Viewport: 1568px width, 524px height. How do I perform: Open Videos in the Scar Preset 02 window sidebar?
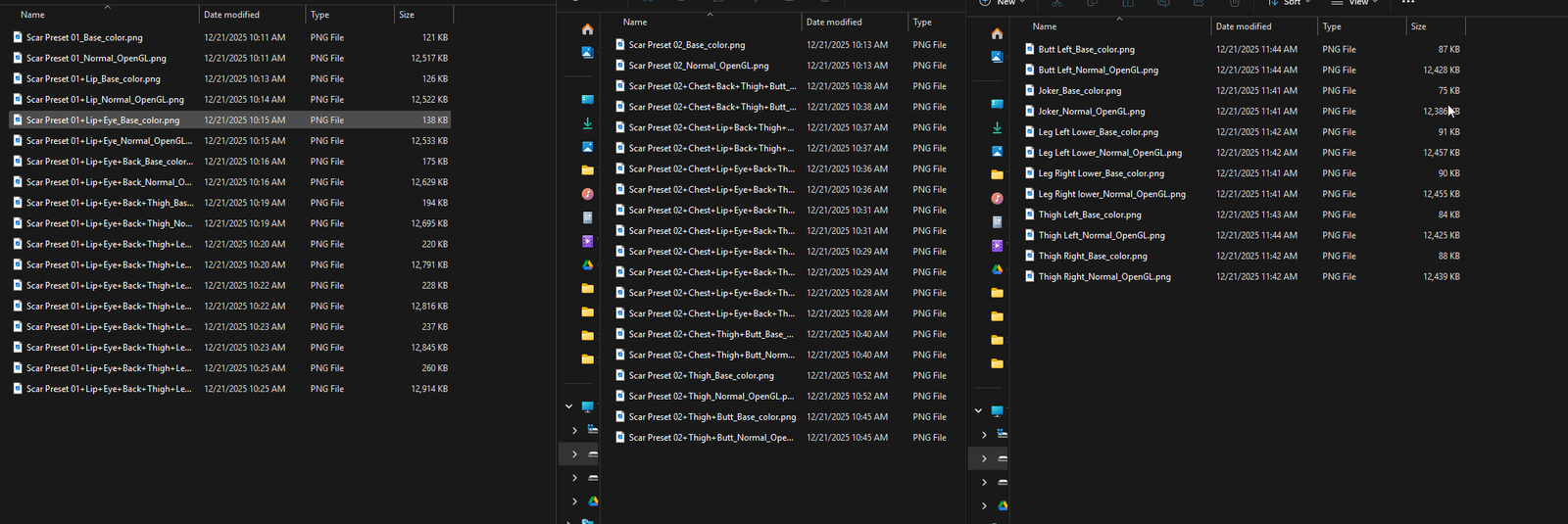[x=587, y=241]
